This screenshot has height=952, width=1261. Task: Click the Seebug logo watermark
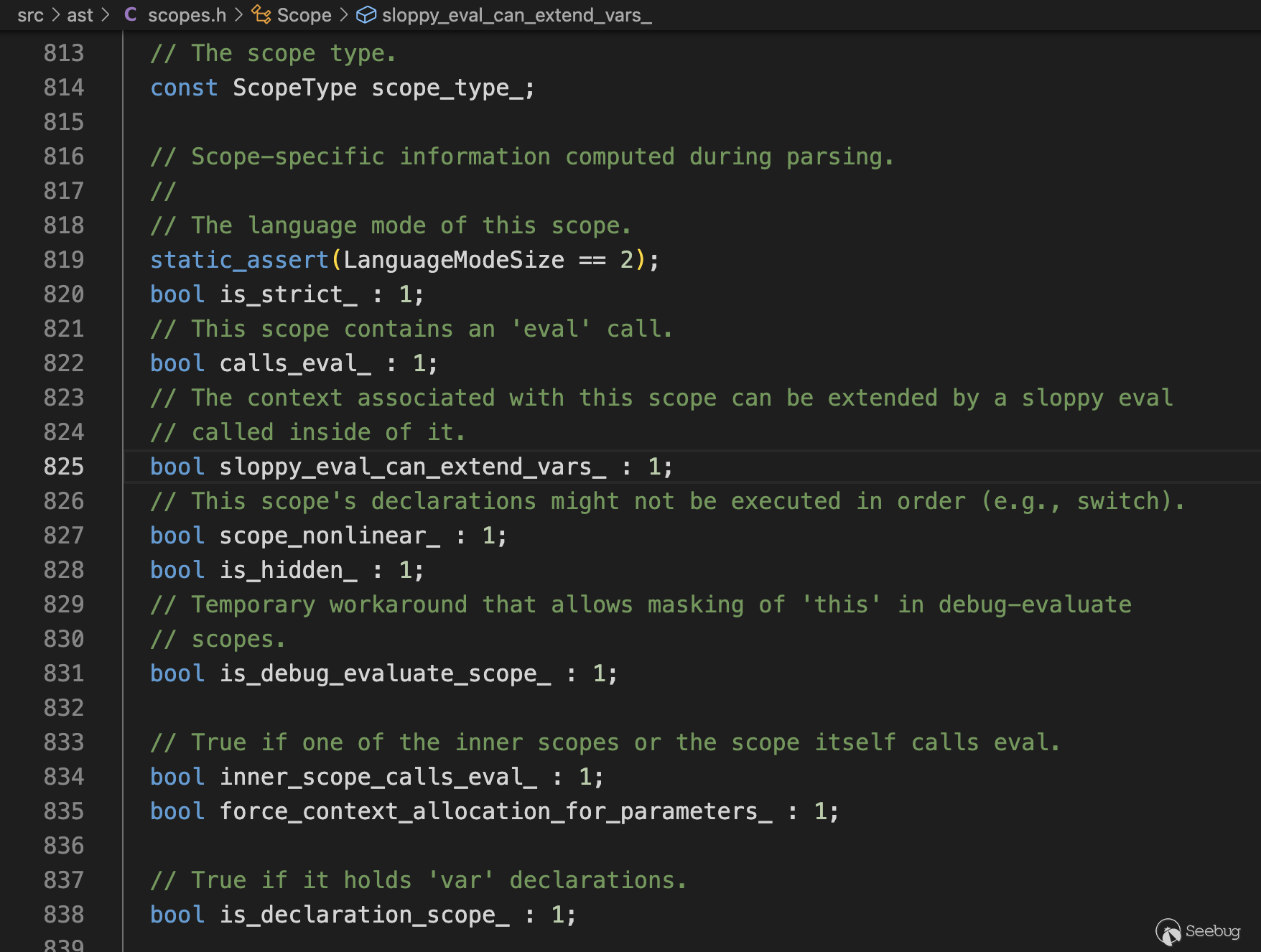pos(1198,931)
